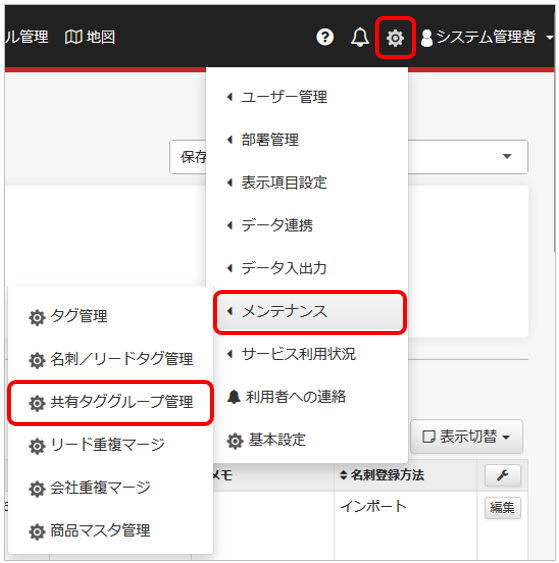Open the help question mark icon
Viewport: 559px width, 563px height.
[x=325, y=37]
